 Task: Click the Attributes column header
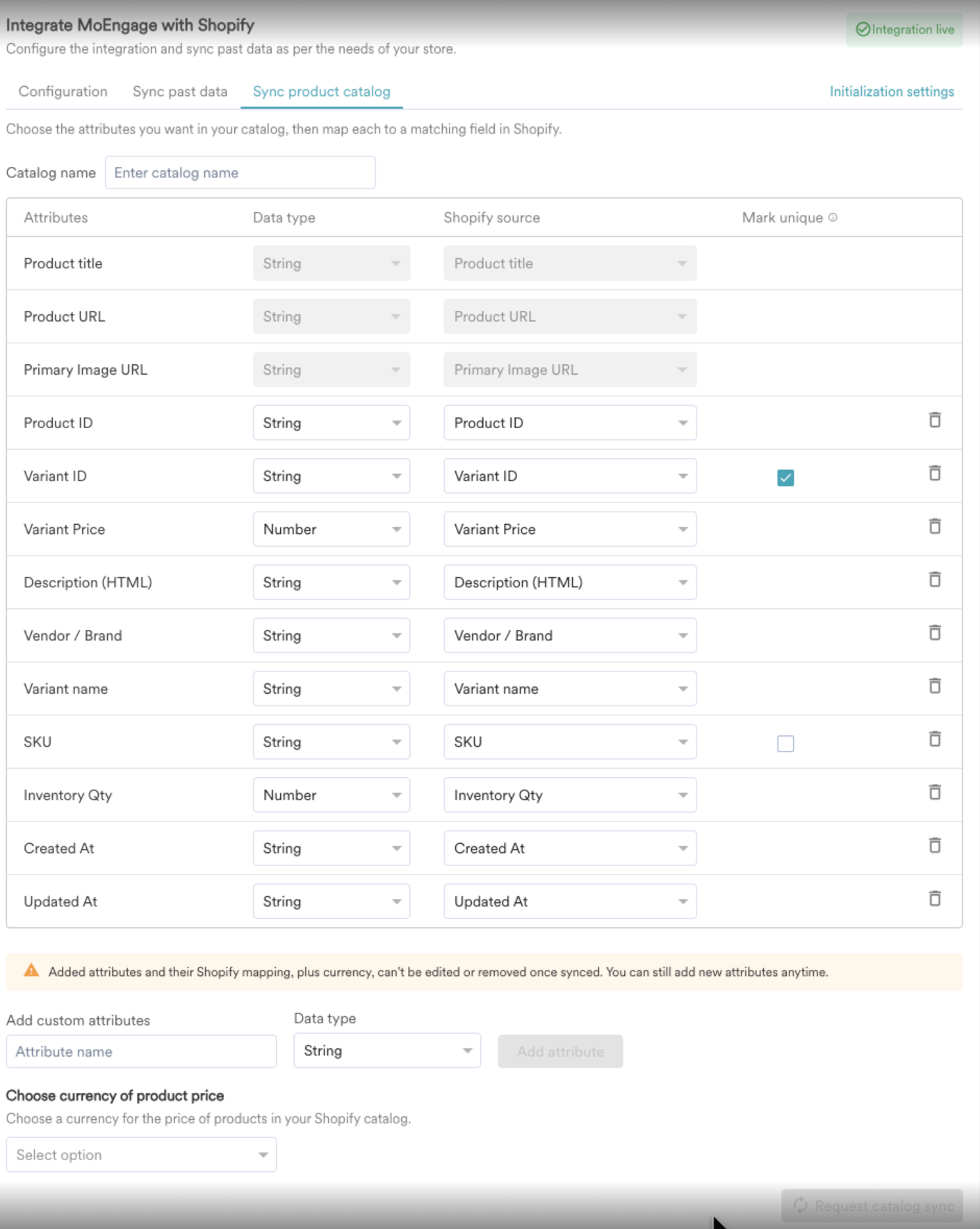click(56, 218)
